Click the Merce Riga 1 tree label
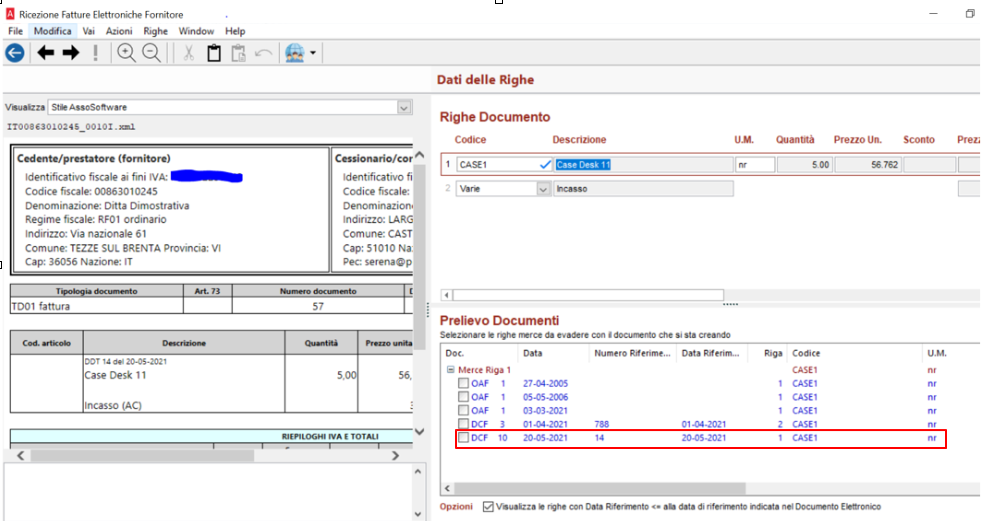The width and height of the screenshot is (987, 521). 484,369
